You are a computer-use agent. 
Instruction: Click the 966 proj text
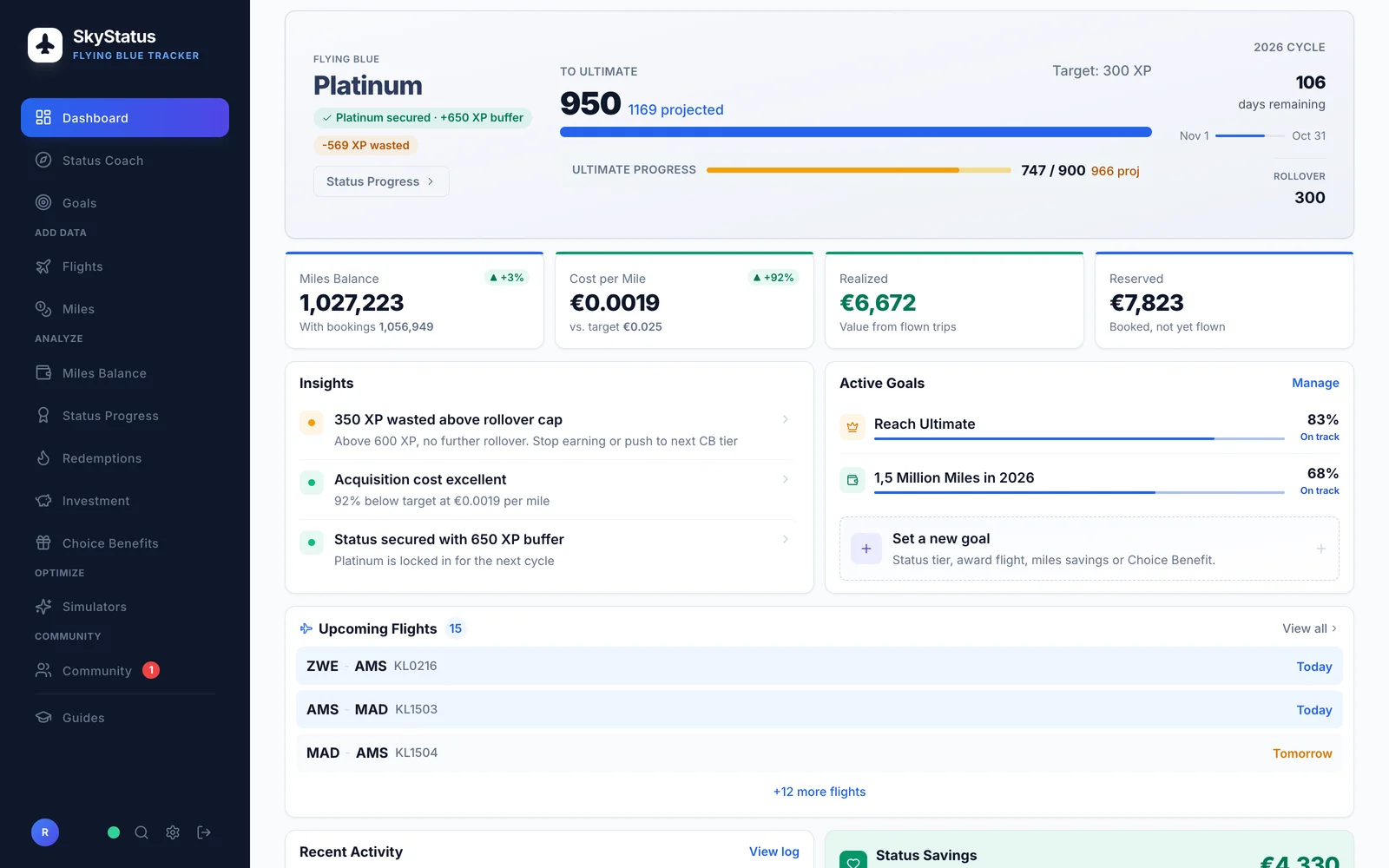click(x=1116, y=171)
